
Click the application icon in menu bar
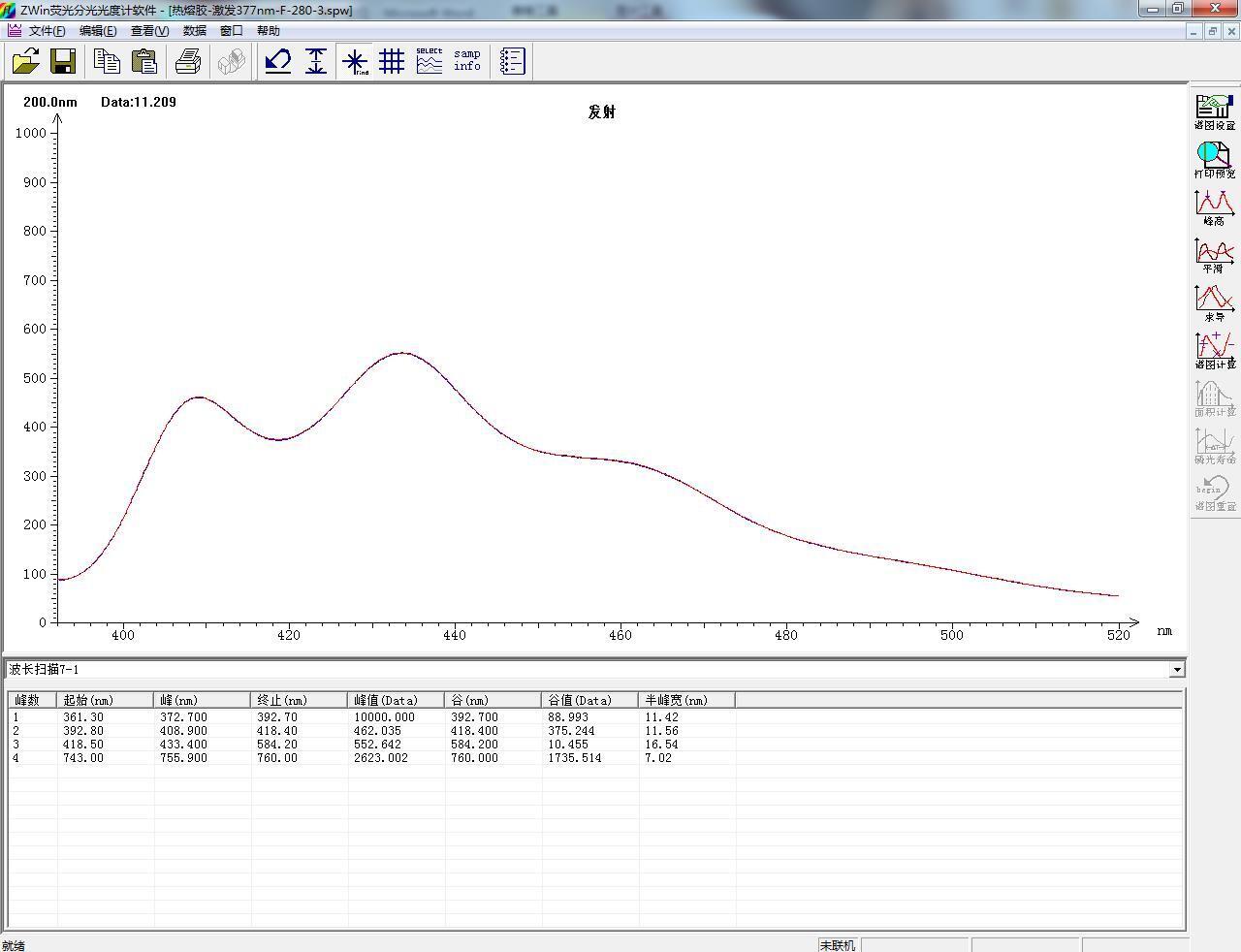click(14, 31)
